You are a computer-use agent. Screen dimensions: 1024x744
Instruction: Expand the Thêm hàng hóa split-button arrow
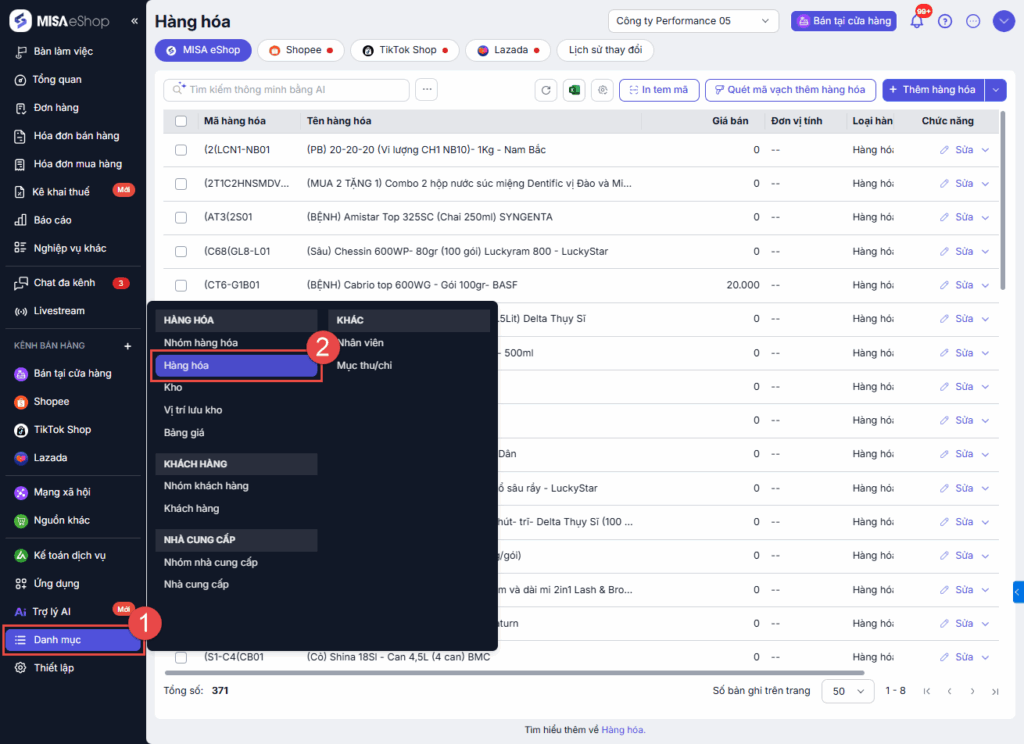(996, 89)
